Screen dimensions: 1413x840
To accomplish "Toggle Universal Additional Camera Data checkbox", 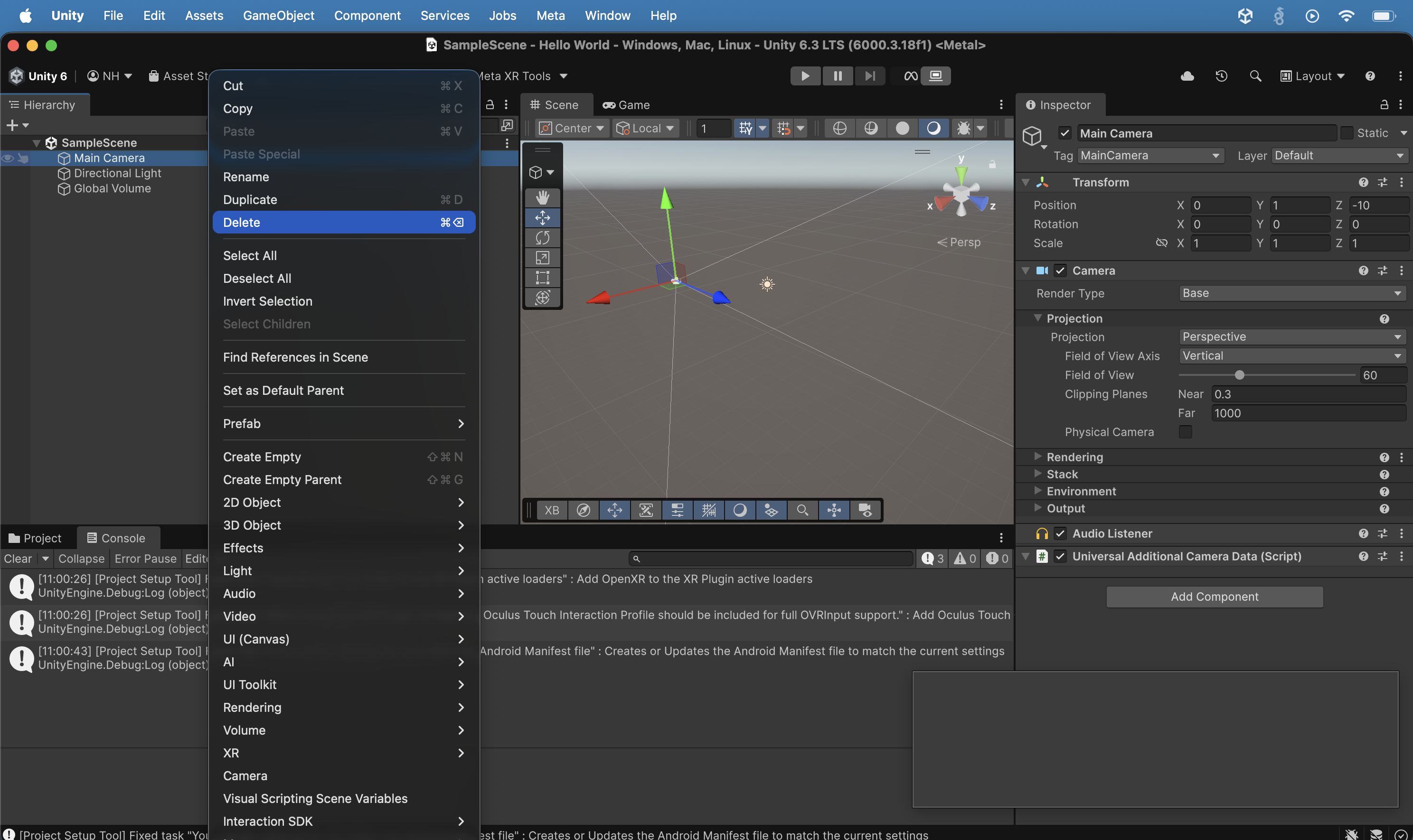I will 1060,556.
